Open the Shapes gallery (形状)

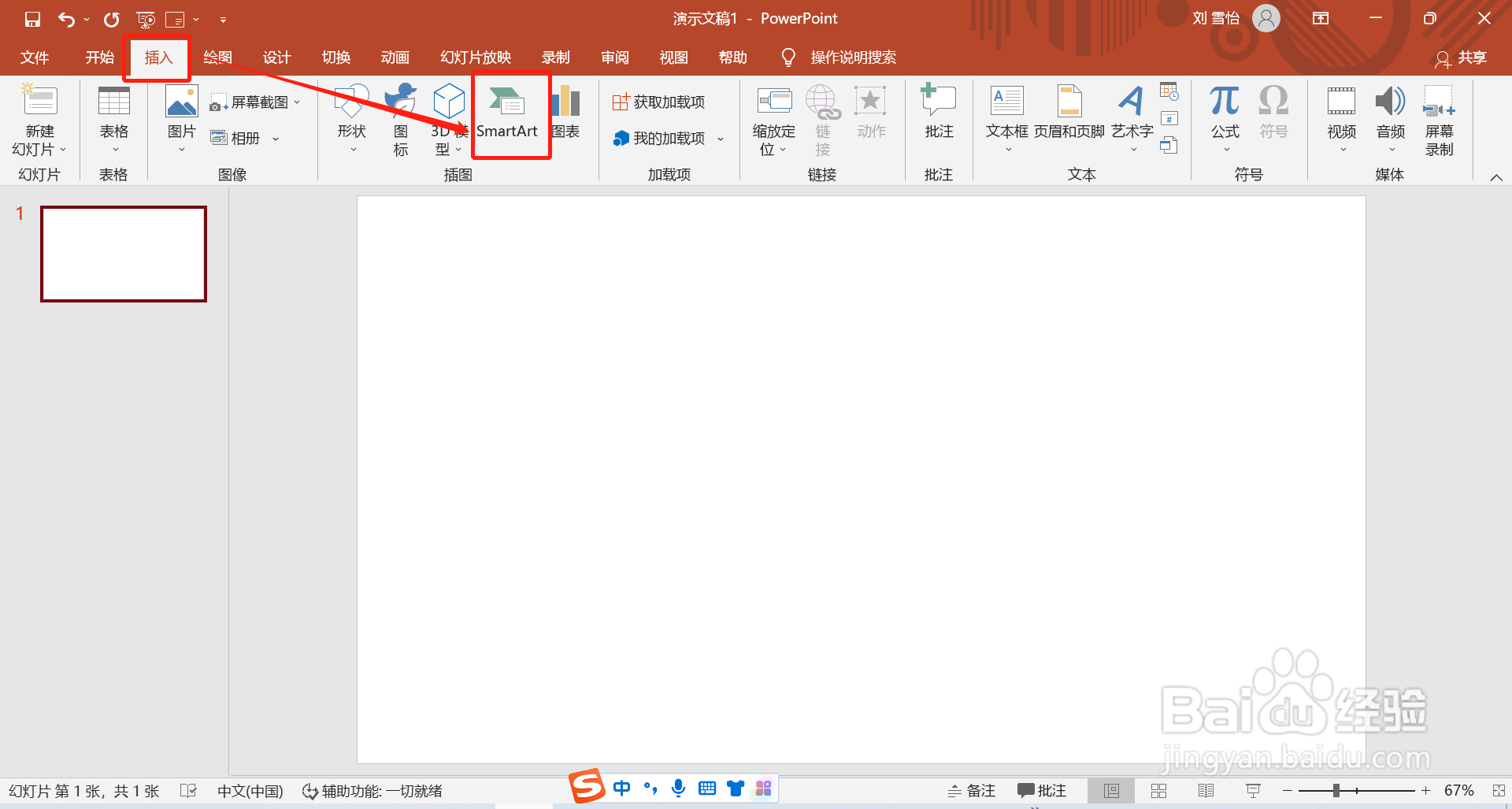[352, 120]
